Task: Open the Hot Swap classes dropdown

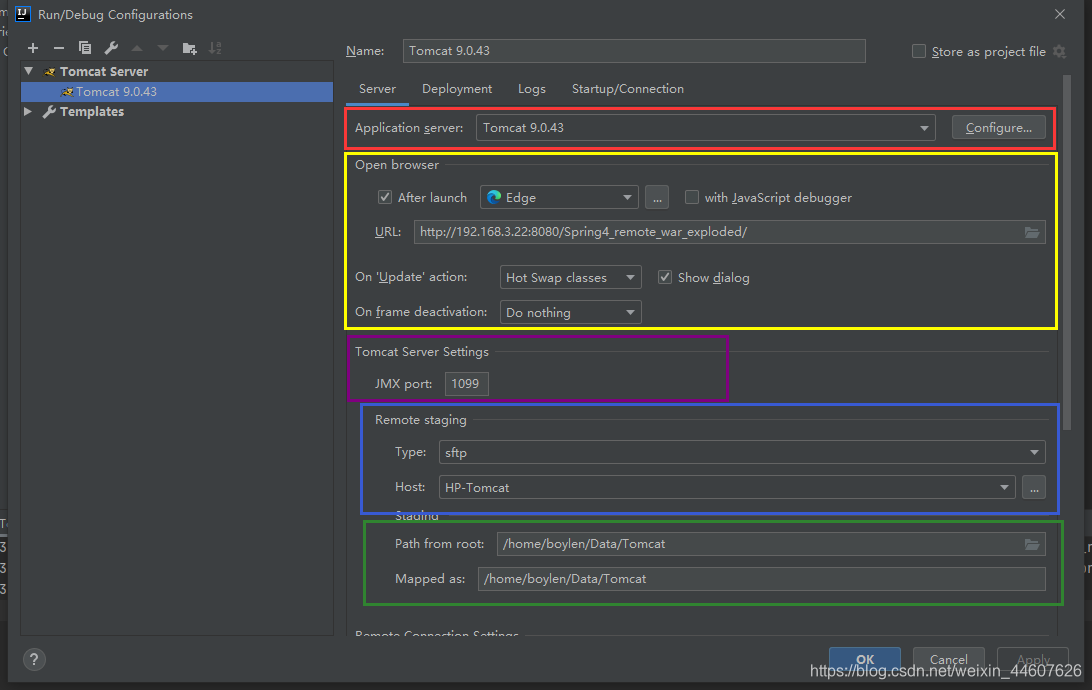Action: point(570,277)
